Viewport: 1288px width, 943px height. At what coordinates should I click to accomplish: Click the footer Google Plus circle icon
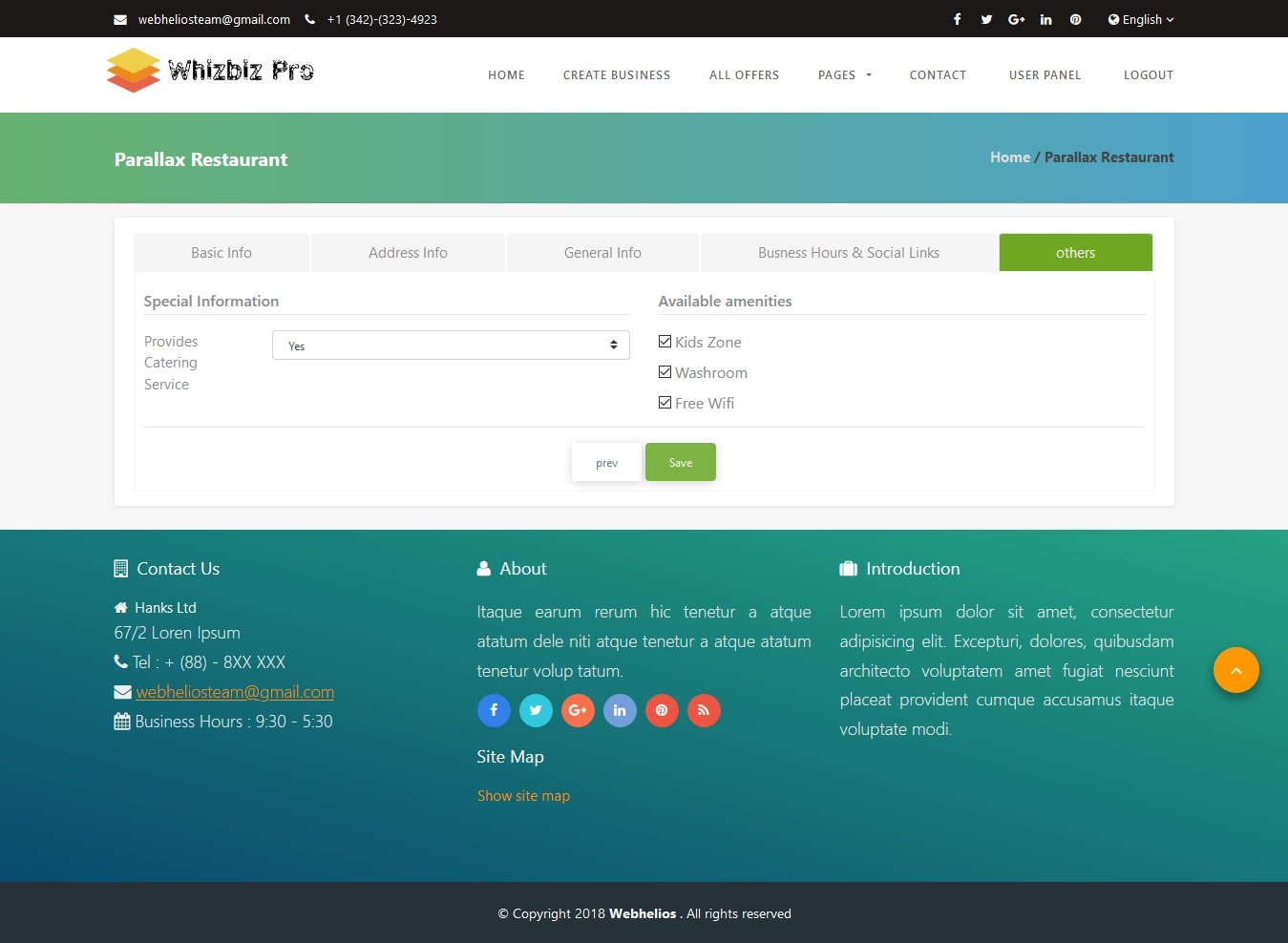[578, 710]
